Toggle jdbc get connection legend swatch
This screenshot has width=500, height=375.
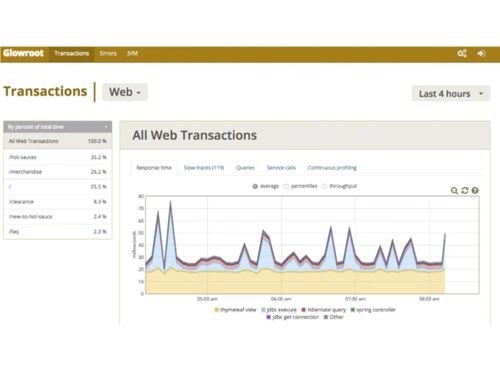click(x=269, y=317)
